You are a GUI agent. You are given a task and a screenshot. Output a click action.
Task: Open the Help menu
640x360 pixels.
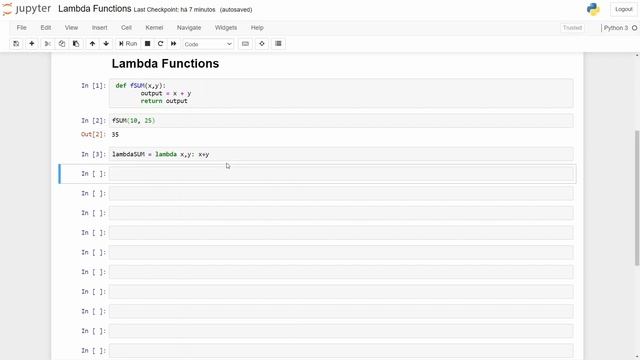click(x=257, y=28)
